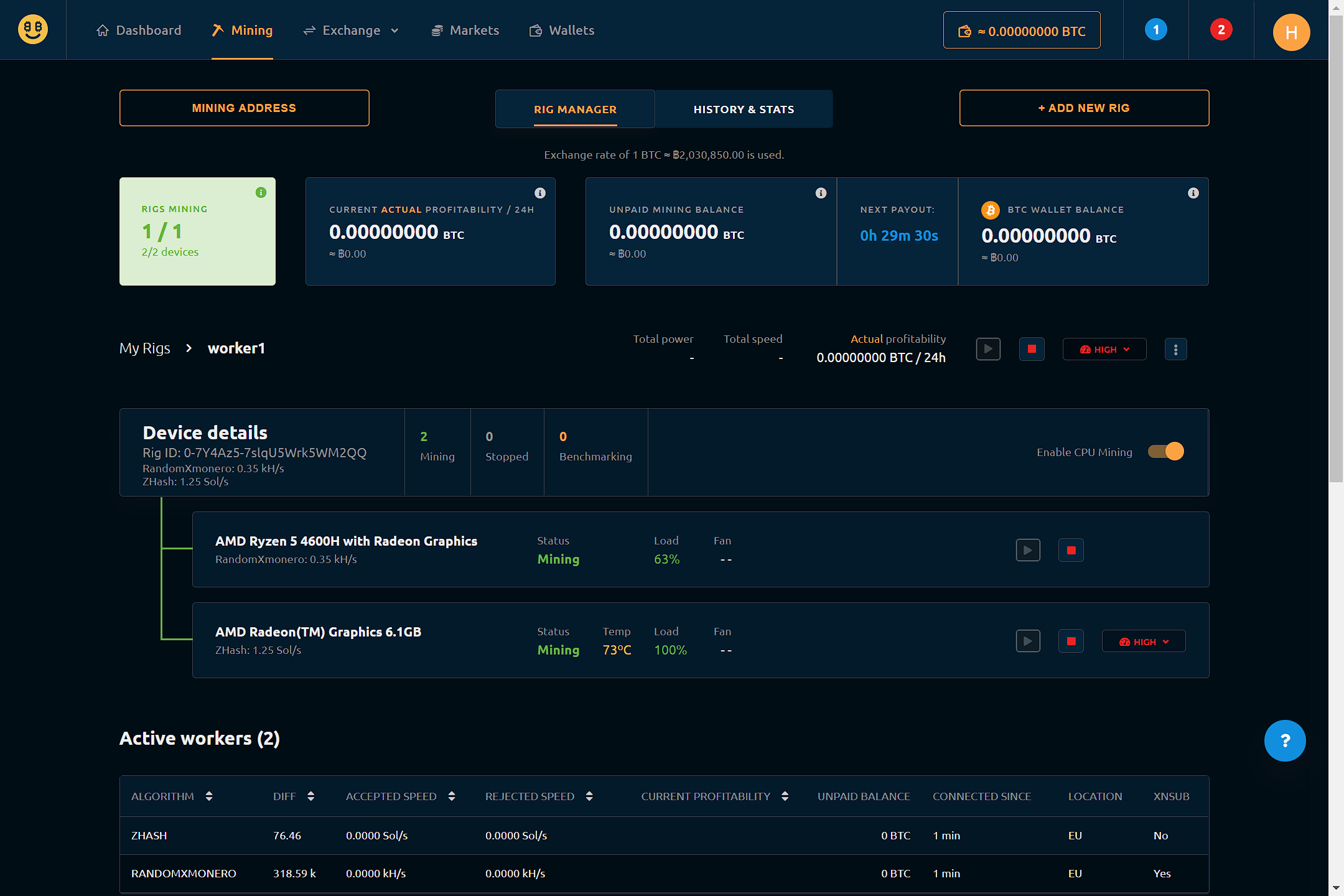Click the Next Payout countdown timer
This screenshot has height=896, width=1344.
(x=898, y=236)
